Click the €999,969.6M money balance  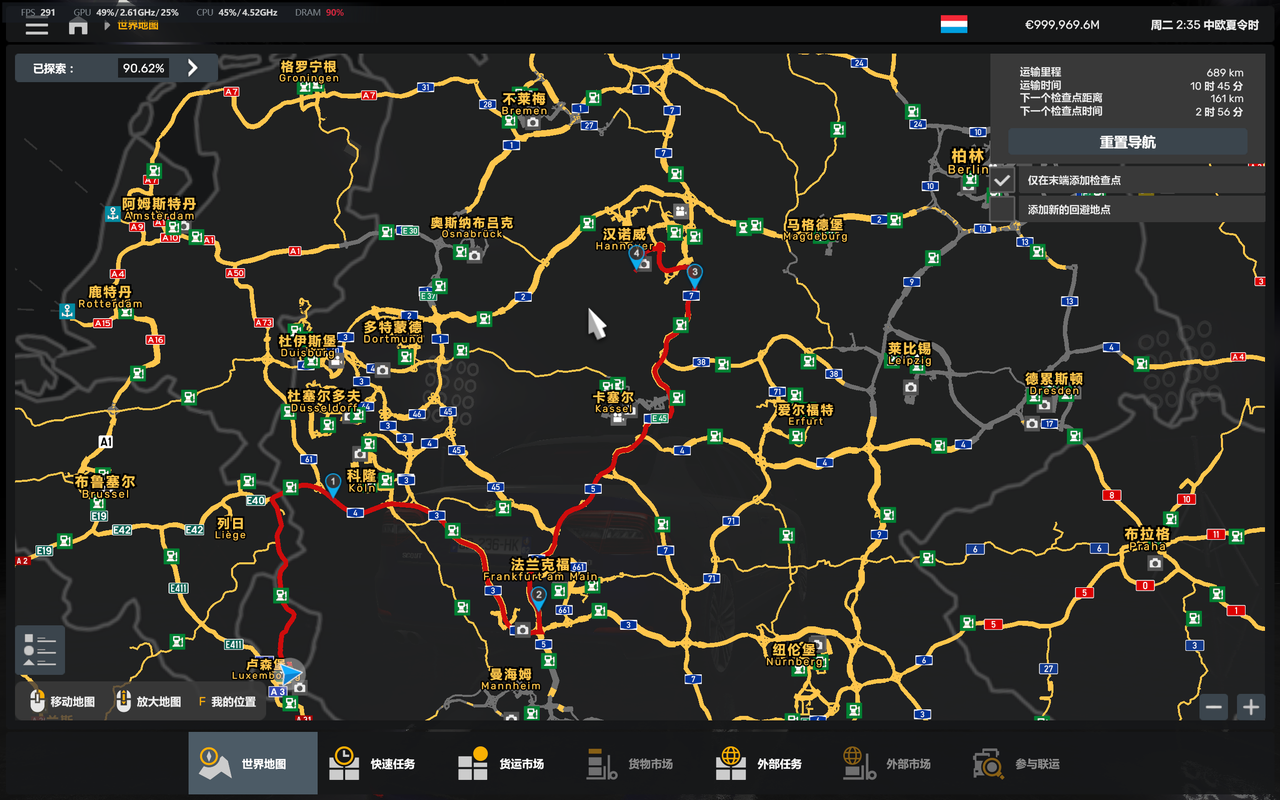[x=1063, y=25]
